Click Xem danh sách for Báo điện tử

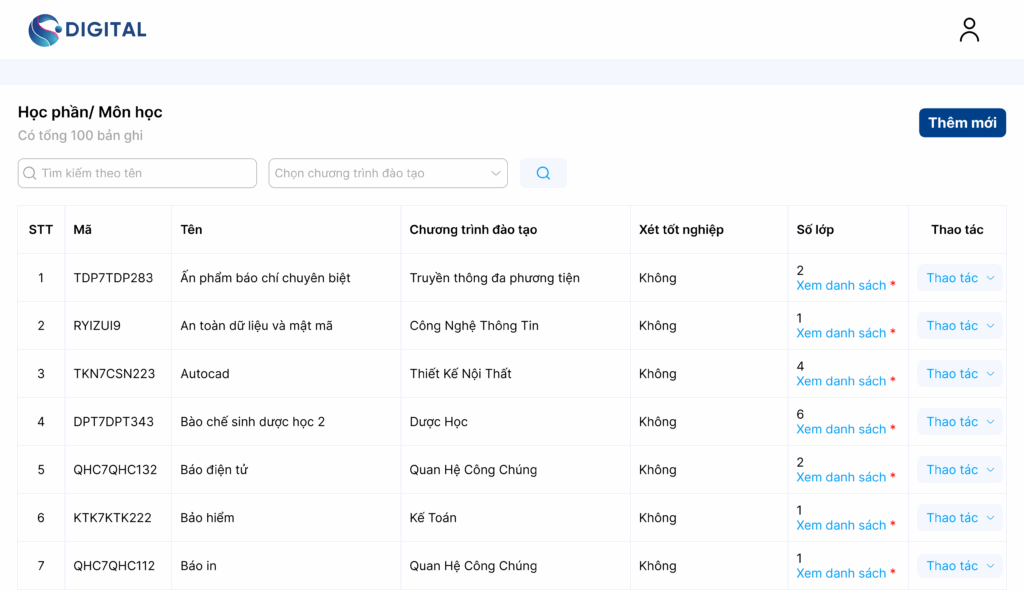click(841, 478)
